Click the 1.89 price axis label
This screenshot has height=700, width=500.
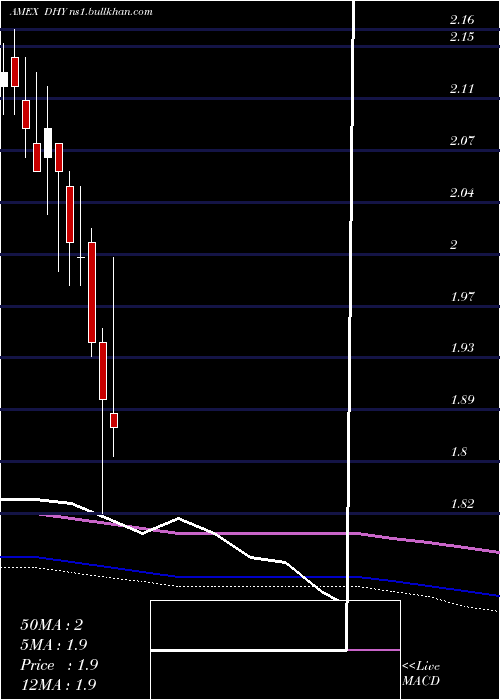[x=462, y=400]
